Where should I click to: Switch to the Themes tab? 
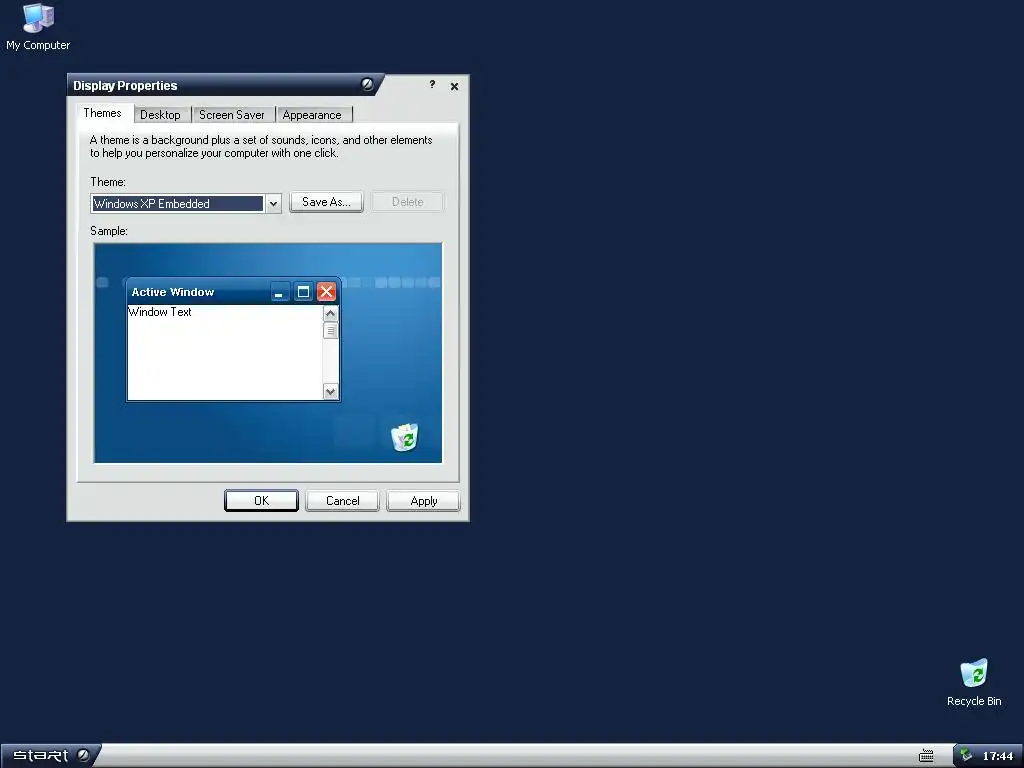click(x=103, y=113)
